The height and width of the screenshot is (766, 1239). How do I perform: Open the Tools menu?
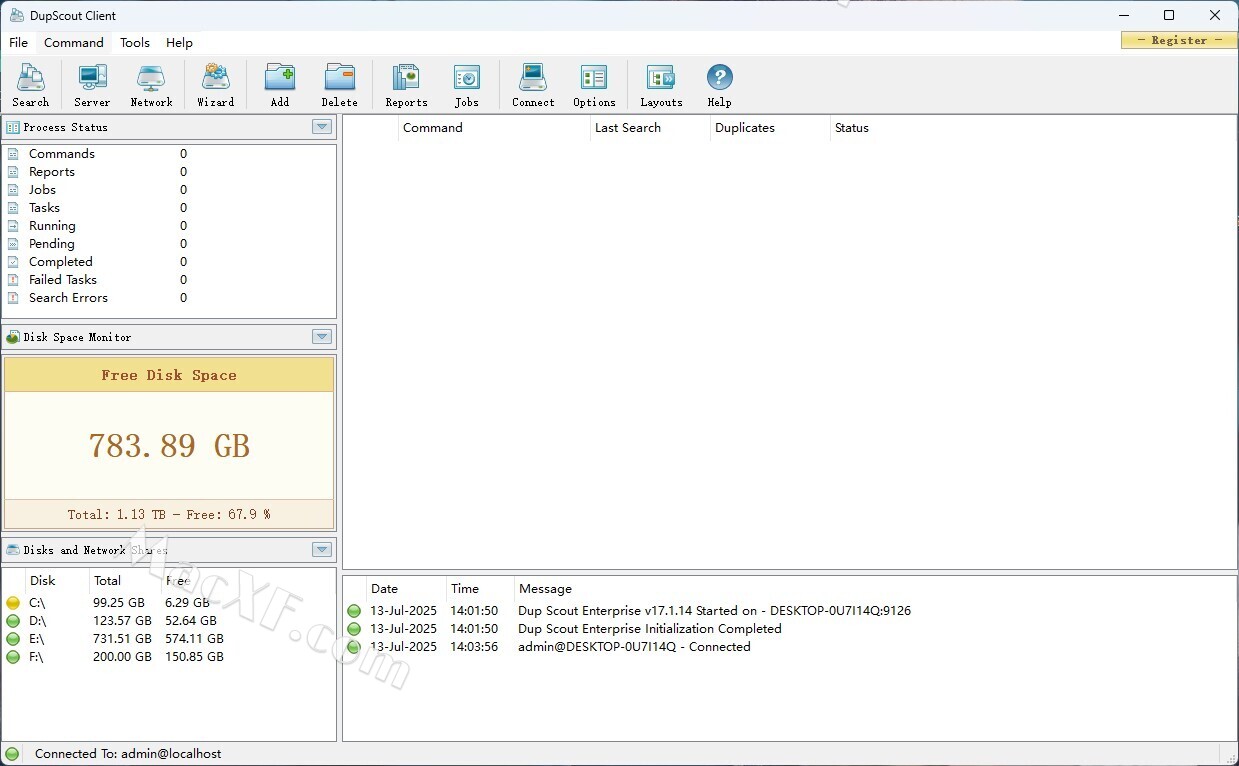[x=135, y=43]
